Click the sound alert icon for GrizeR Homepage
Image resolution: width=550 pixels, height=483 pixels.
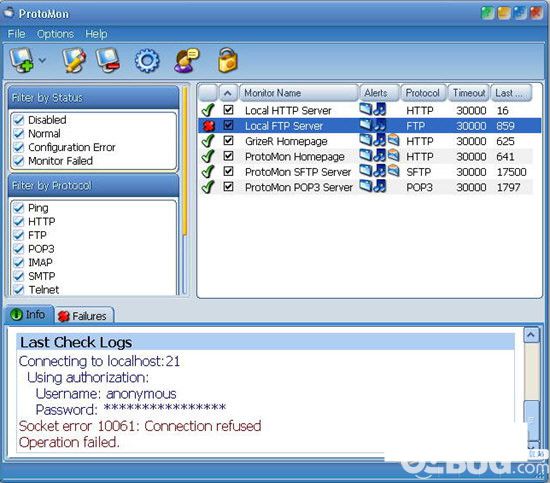pyautogui.click(x=380, y=140)
